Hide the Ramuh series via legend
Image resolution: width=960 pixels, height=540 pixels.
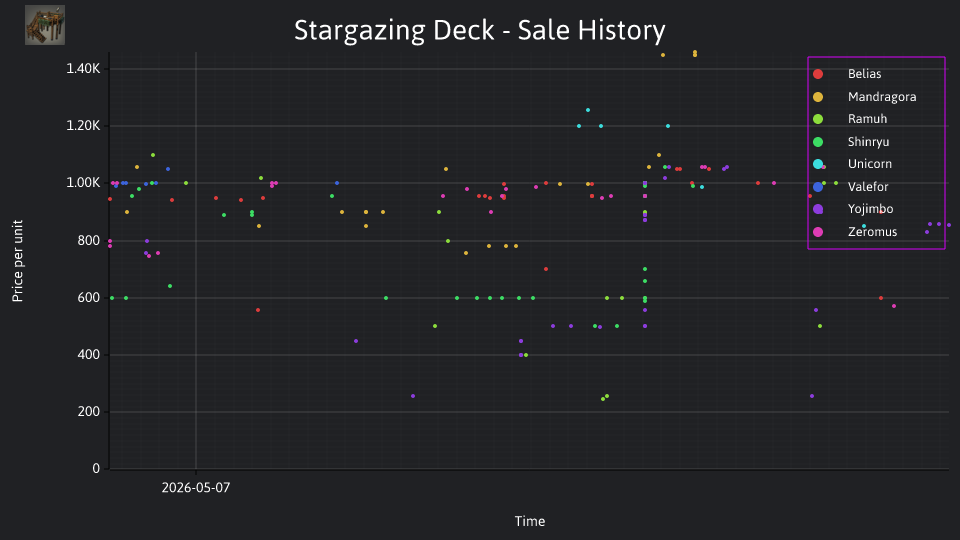click(x=867, y=119)
